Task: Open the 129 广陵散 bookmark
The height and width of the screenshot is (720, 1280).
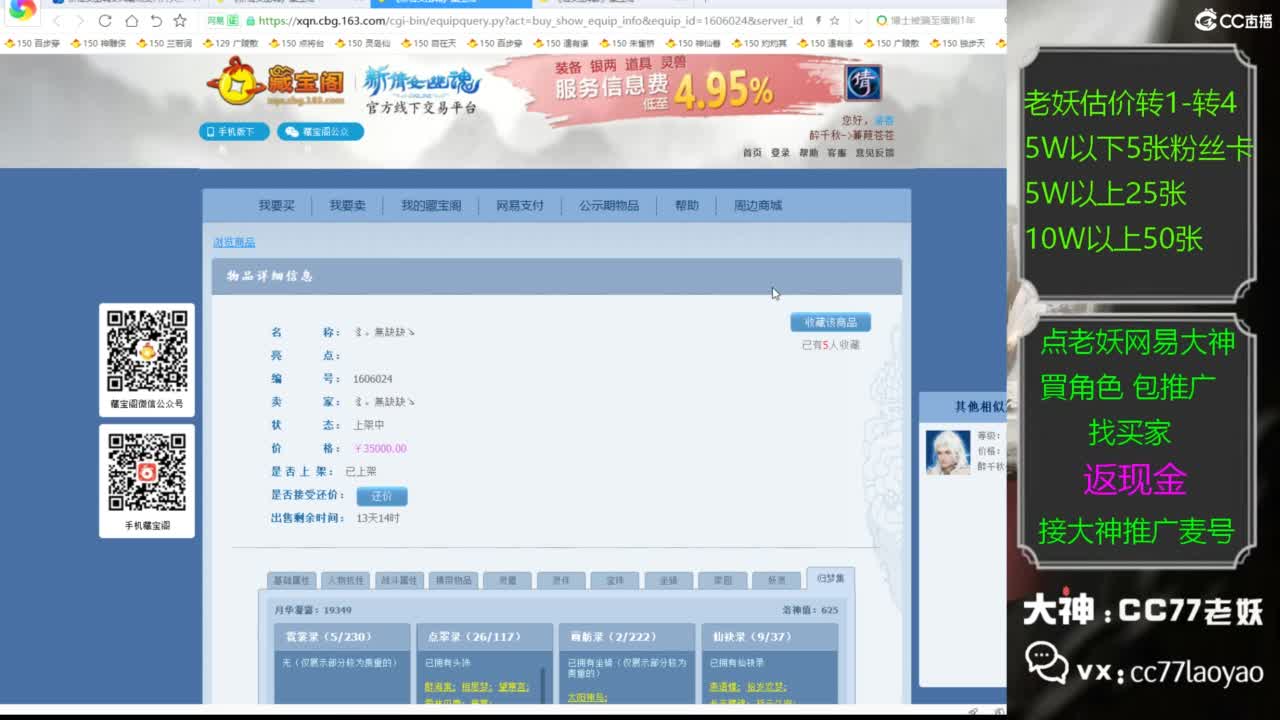Action: (230, 43)
